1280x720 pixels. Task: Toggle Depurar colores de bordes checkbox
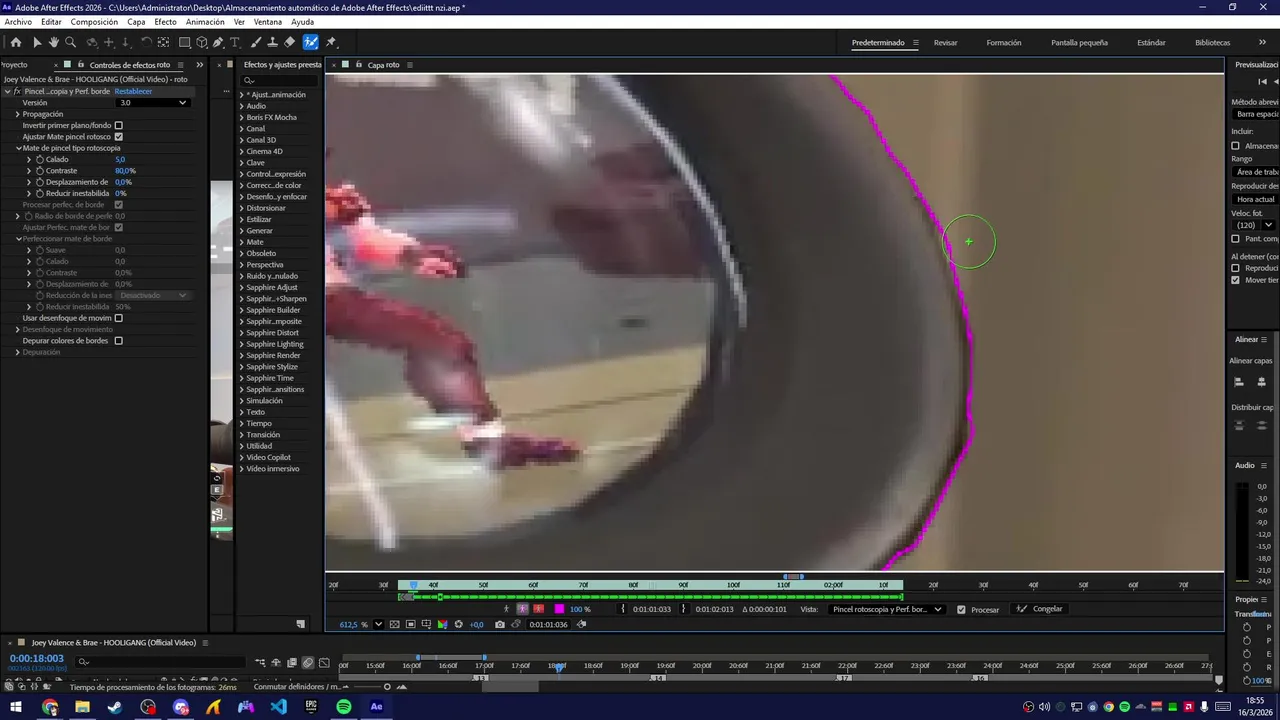click(x=118, y=341)
